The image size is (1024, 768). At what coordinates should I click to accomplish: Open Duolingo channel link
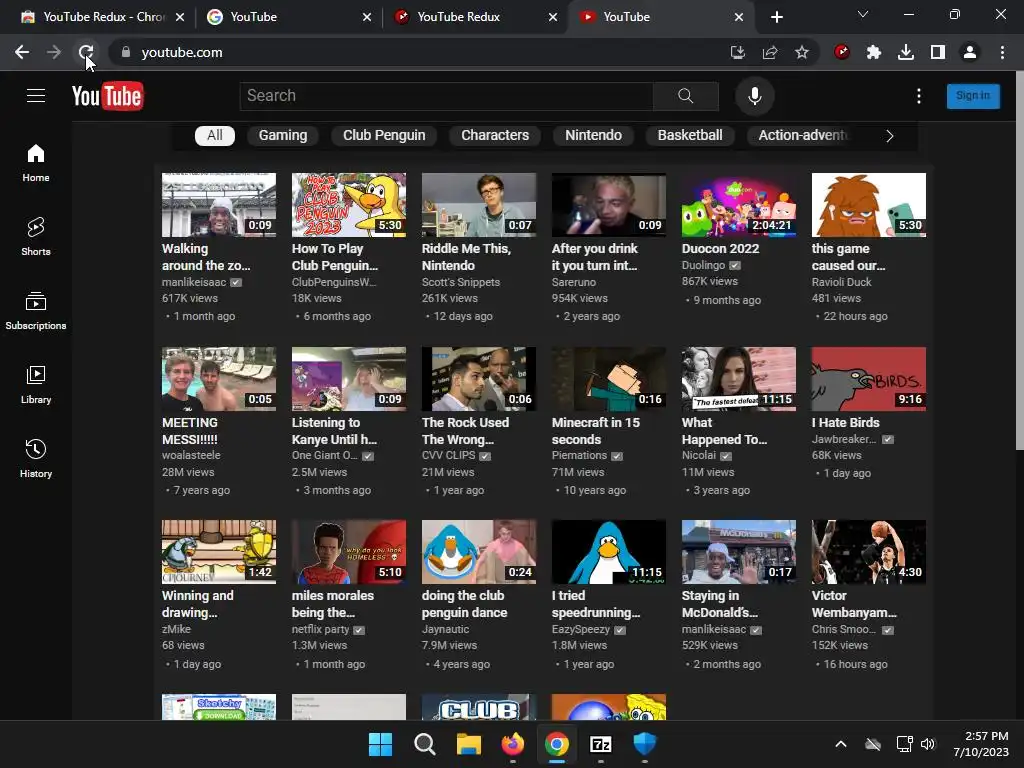point(703,265)
